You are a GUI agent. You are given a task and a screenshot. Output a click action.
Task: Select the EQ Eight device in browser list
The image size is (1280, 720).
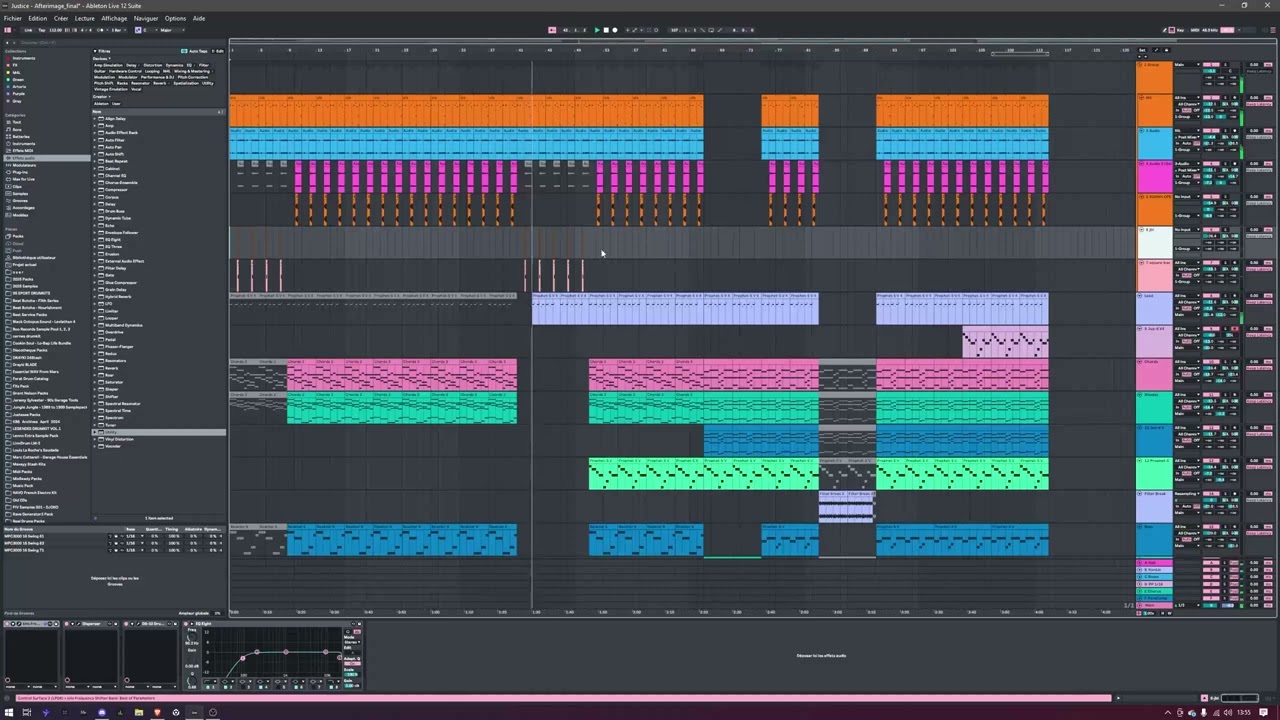112,240
